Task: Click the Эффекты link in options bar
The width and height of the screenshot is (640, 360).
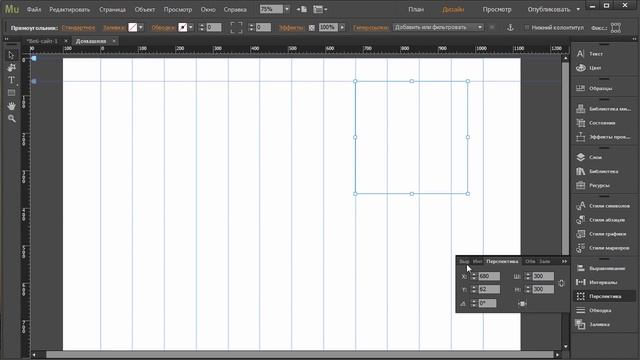Action: [x=291, y=28]
